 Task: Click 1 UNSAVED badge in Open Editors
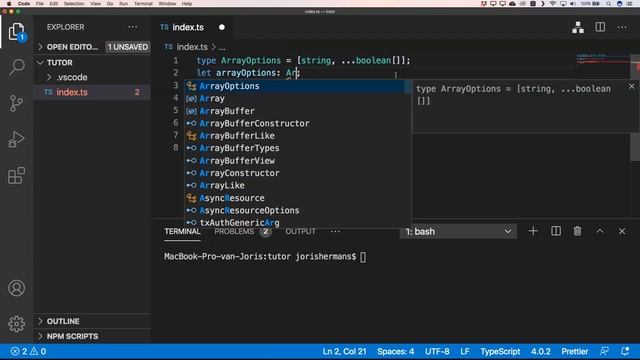point(128,47)
